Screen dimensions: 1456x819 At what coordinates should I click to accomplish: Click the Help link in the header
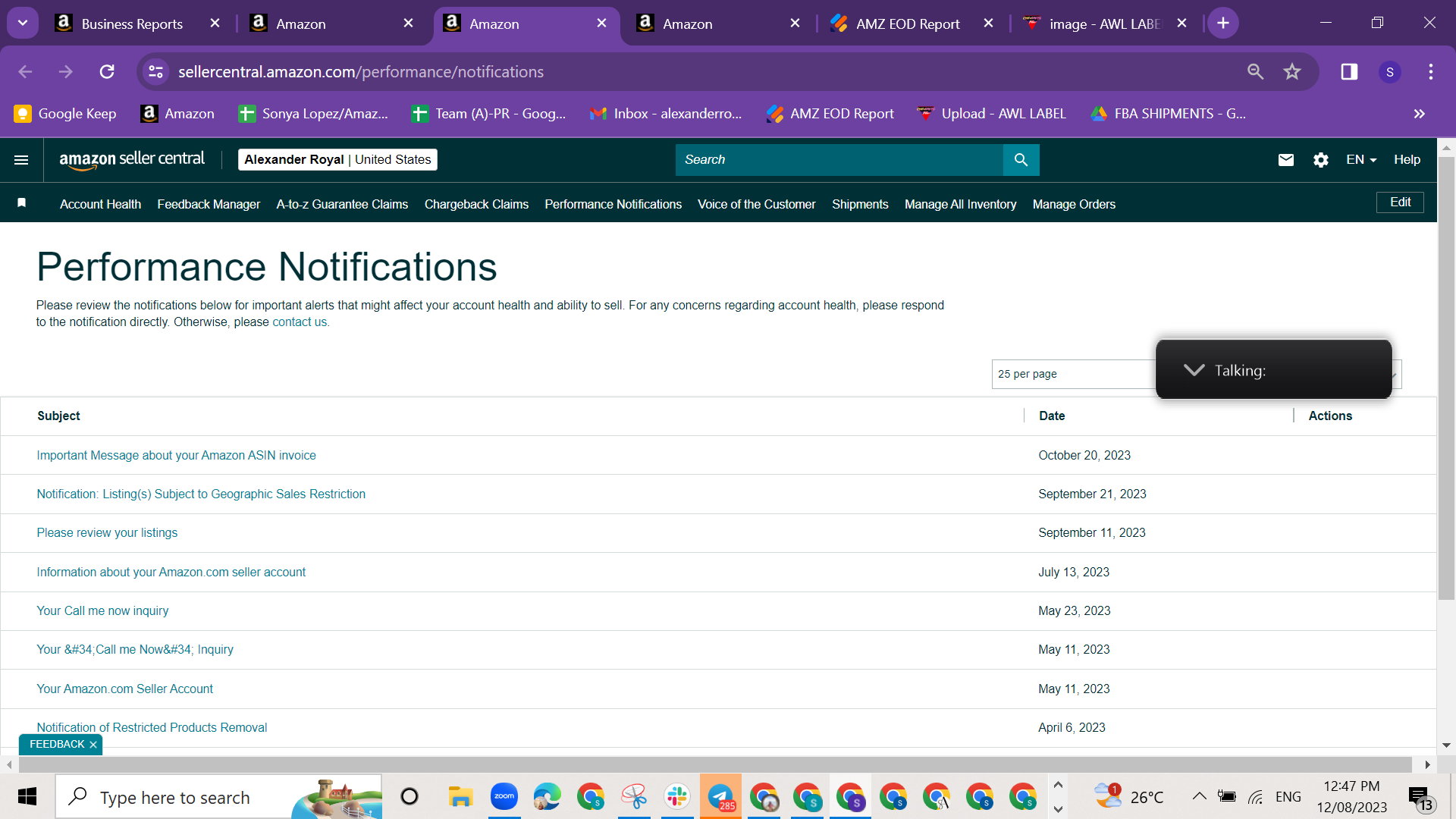coord(1407,160)
